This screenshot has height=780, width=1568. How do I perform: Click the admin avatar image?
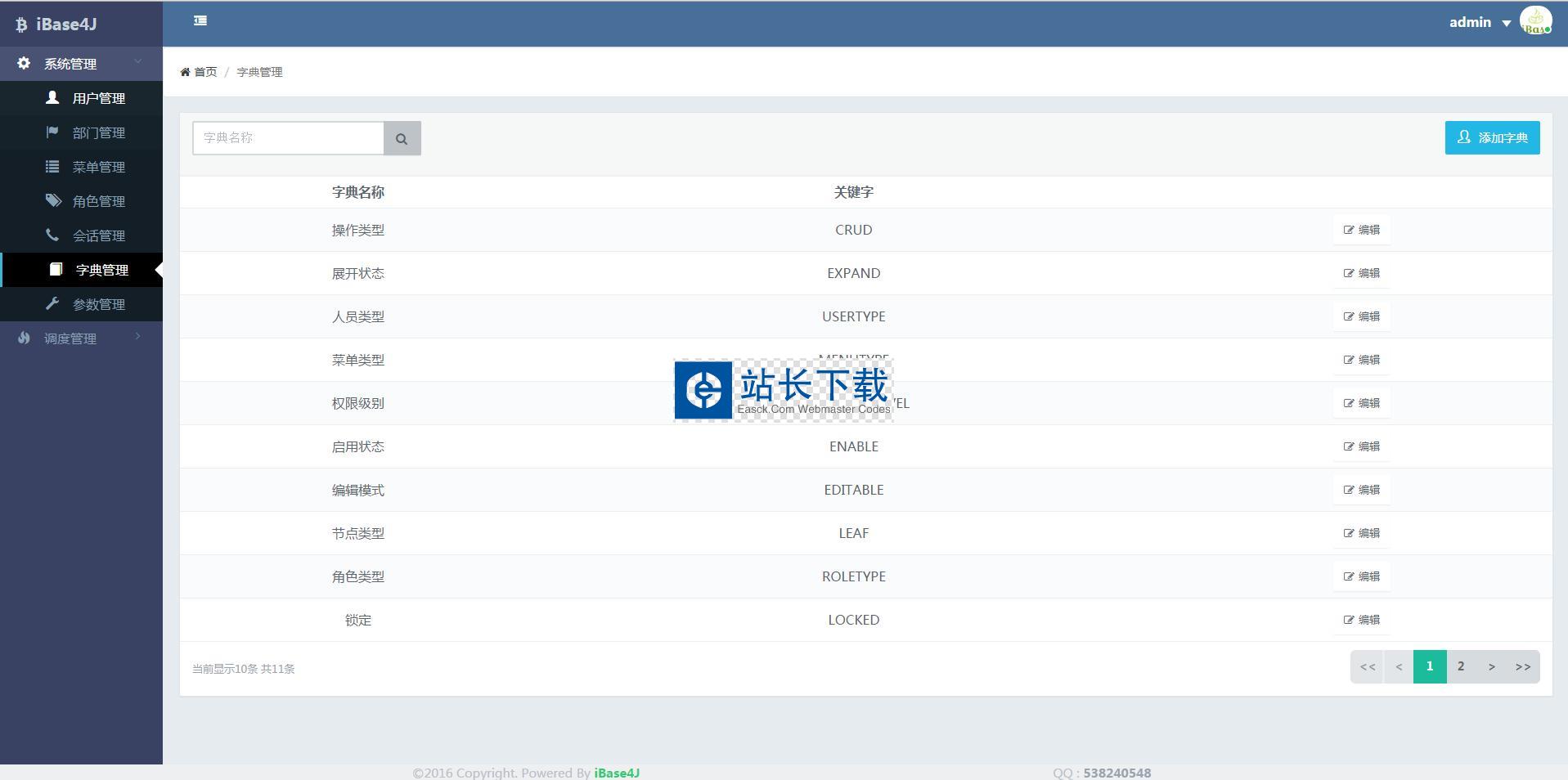1535,21
